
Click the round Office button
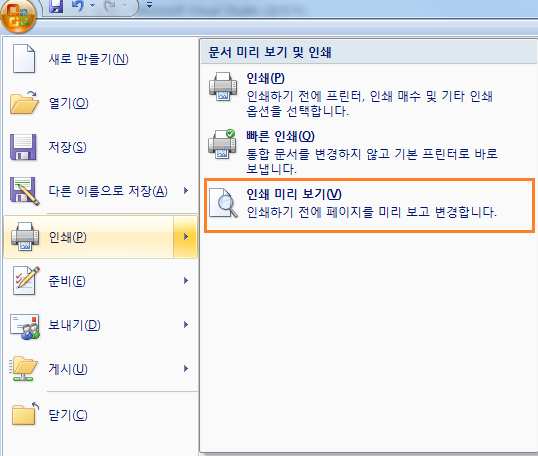(x=18, y=15)
